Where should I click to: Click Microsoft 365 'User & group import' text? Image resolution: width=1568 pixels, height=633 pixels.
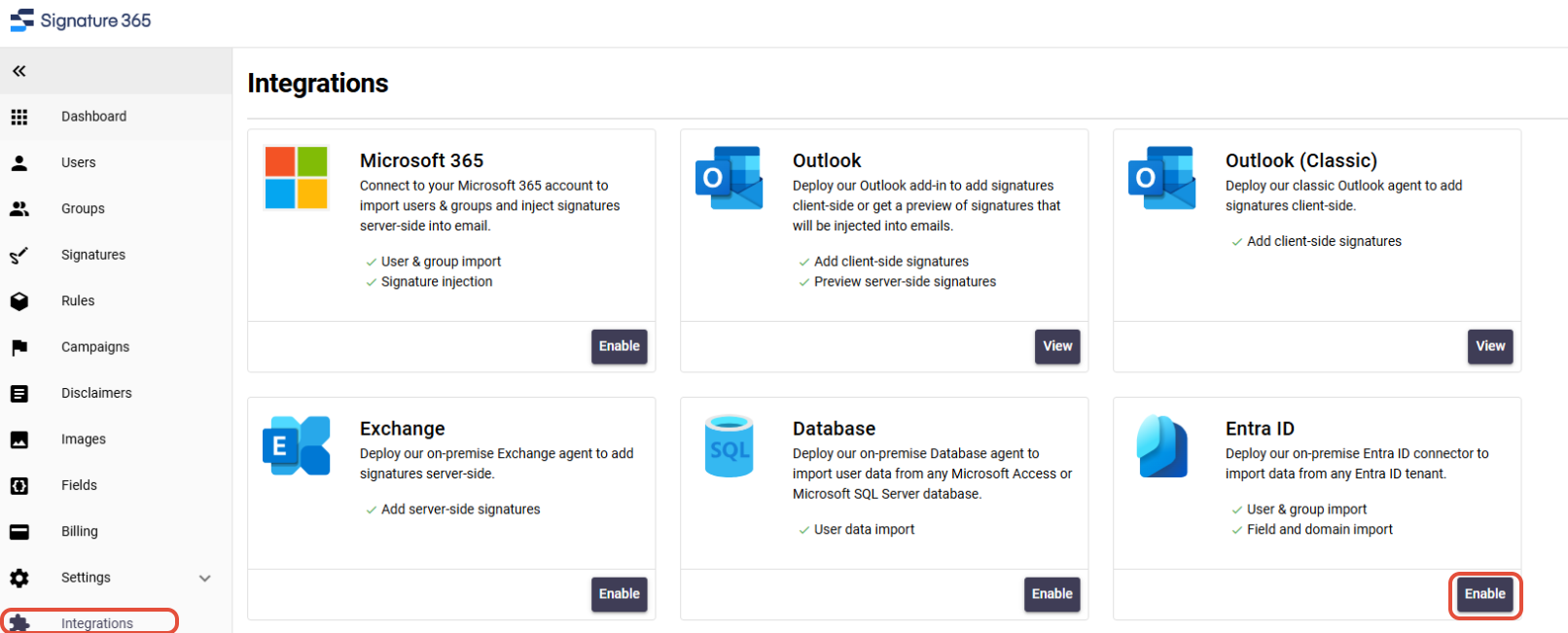[x=442, y=262]
